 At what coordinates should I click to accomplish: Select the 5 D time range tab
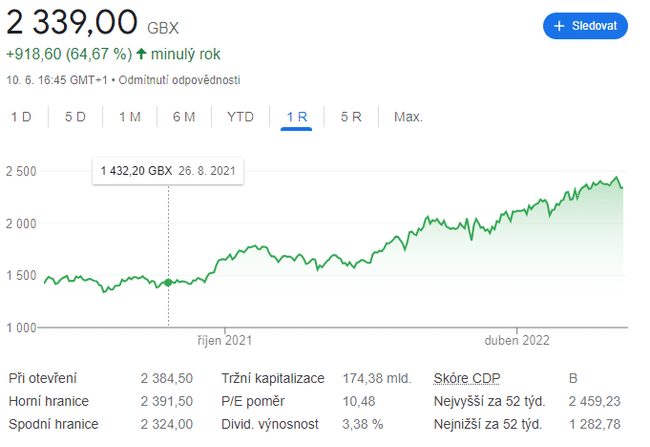[x=75, y=117]
